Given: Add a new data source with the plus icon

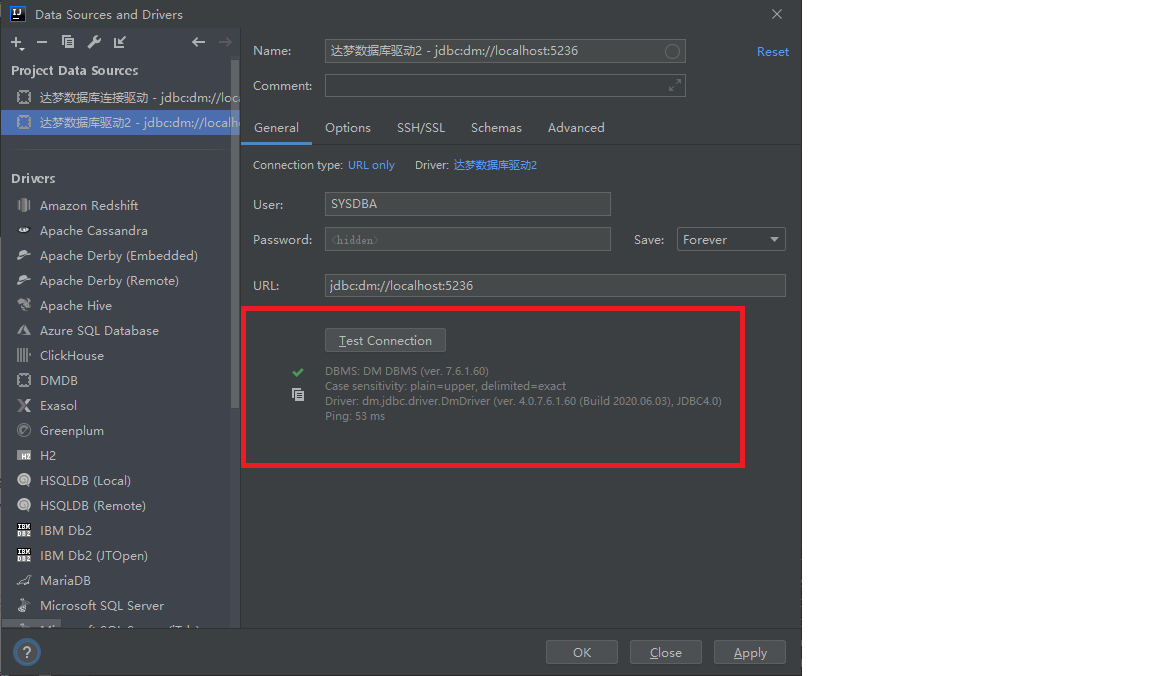Looking at the screenshot, I should (x=16, y=43).
